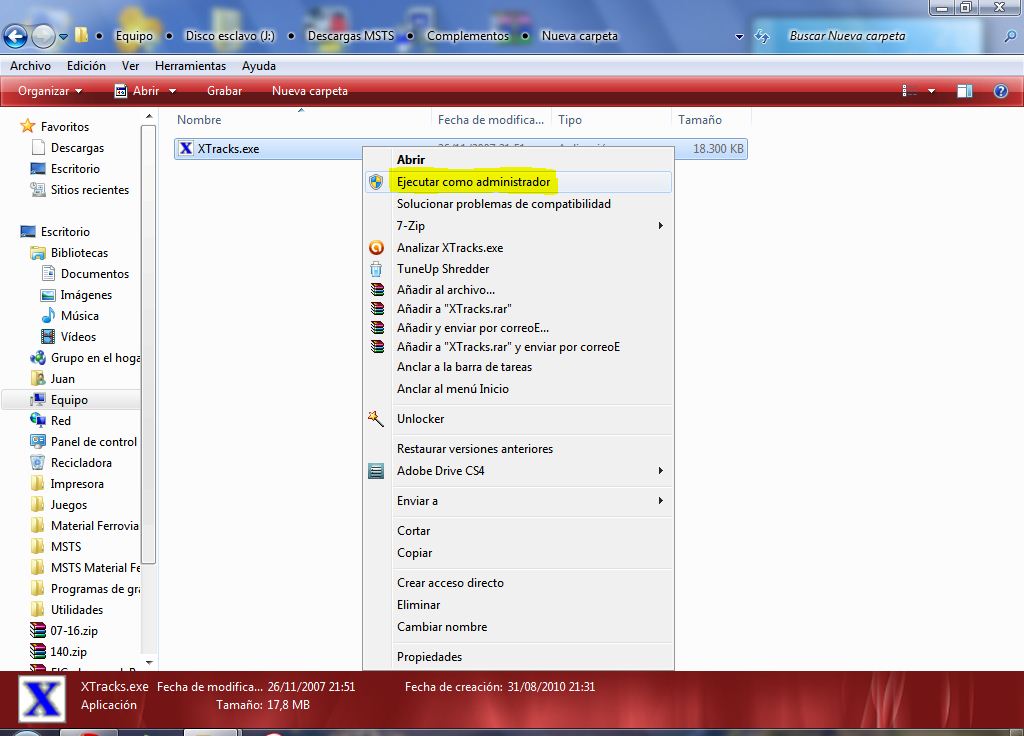Click the Buscar Nueva carpeta search field

coord(890,36)
